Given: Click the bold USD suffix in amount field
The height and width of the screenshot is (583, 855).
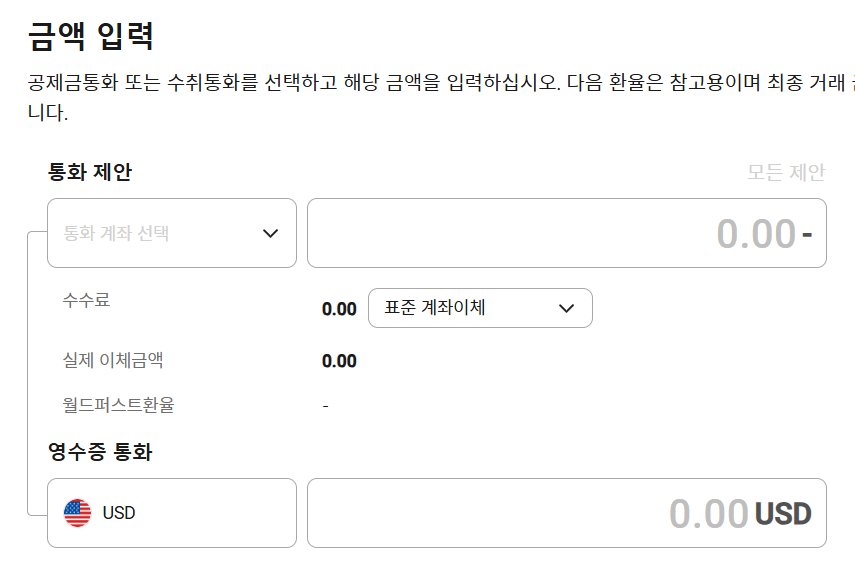Looking at the screenshot, I should coord(783,514).
